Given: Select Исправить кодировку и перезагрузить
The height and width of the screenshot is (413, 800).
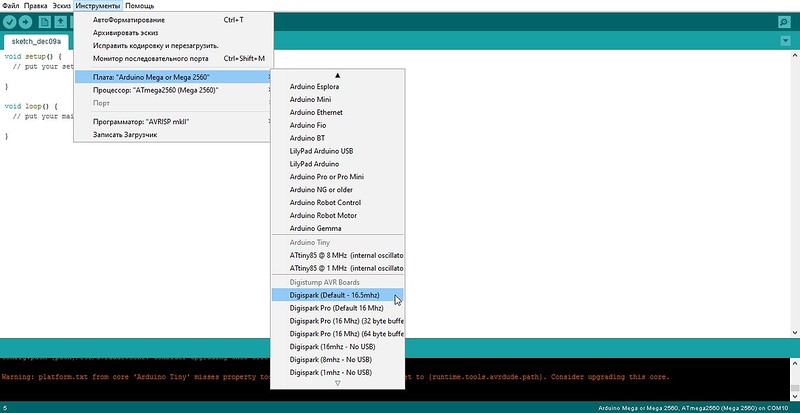Looking at the screenshot, I should point(172,45).
